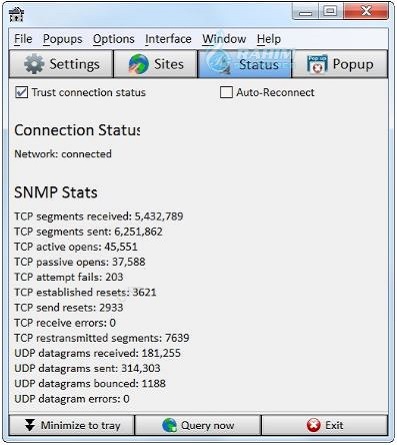
Task: Click UDP datagrams received: 181,255
Action: [x=97, y=353]
